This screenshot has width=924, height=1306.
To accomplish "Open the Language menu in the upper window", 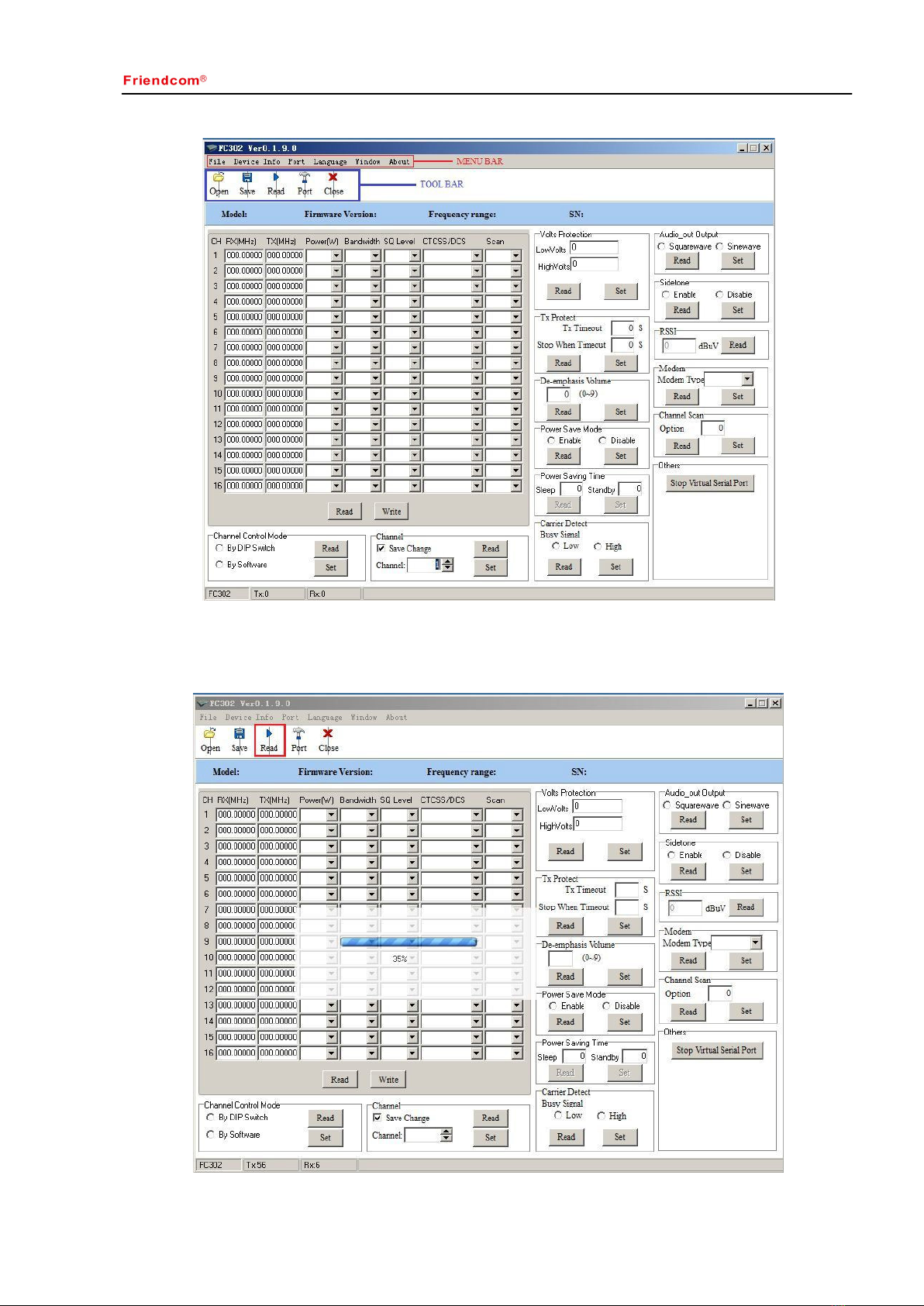I will (330, 162).
